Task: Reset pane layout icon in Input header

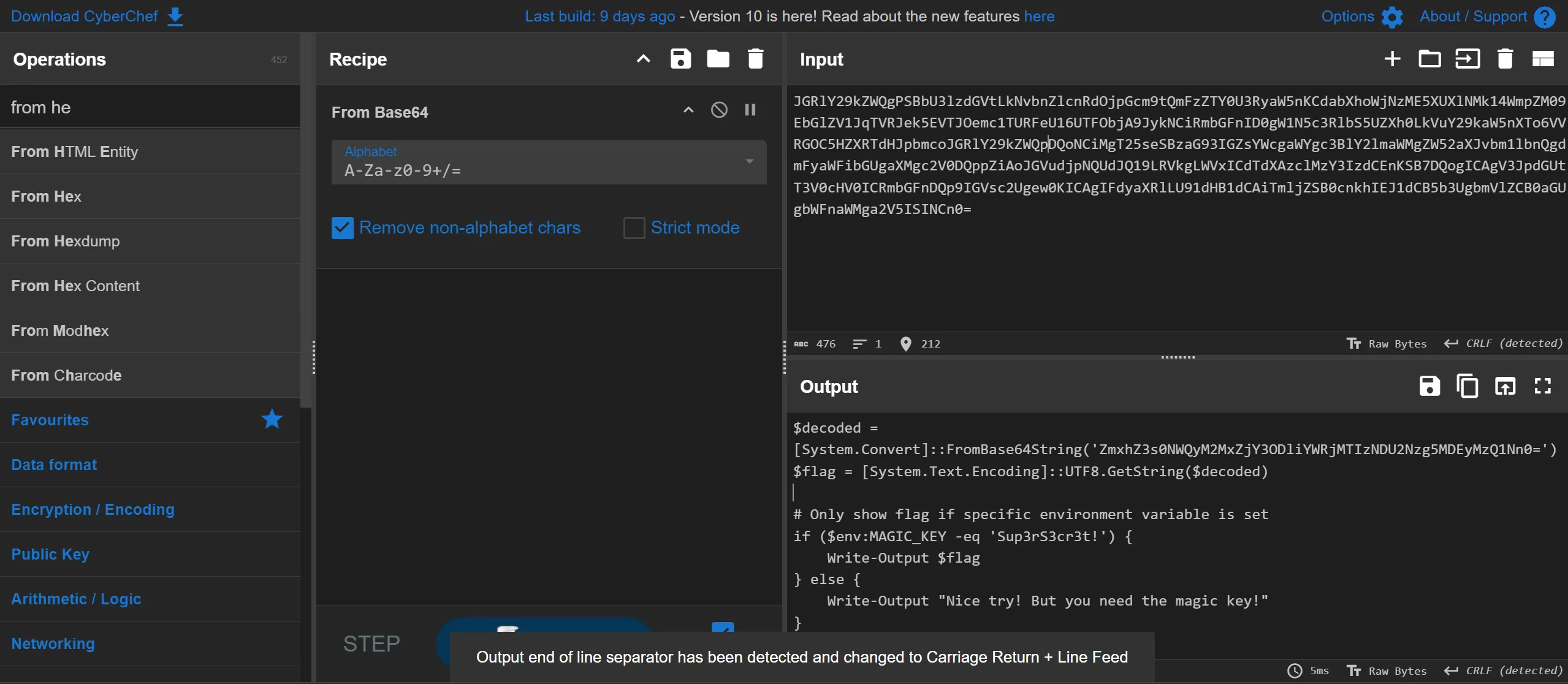Action: [x=1542, y=59]
